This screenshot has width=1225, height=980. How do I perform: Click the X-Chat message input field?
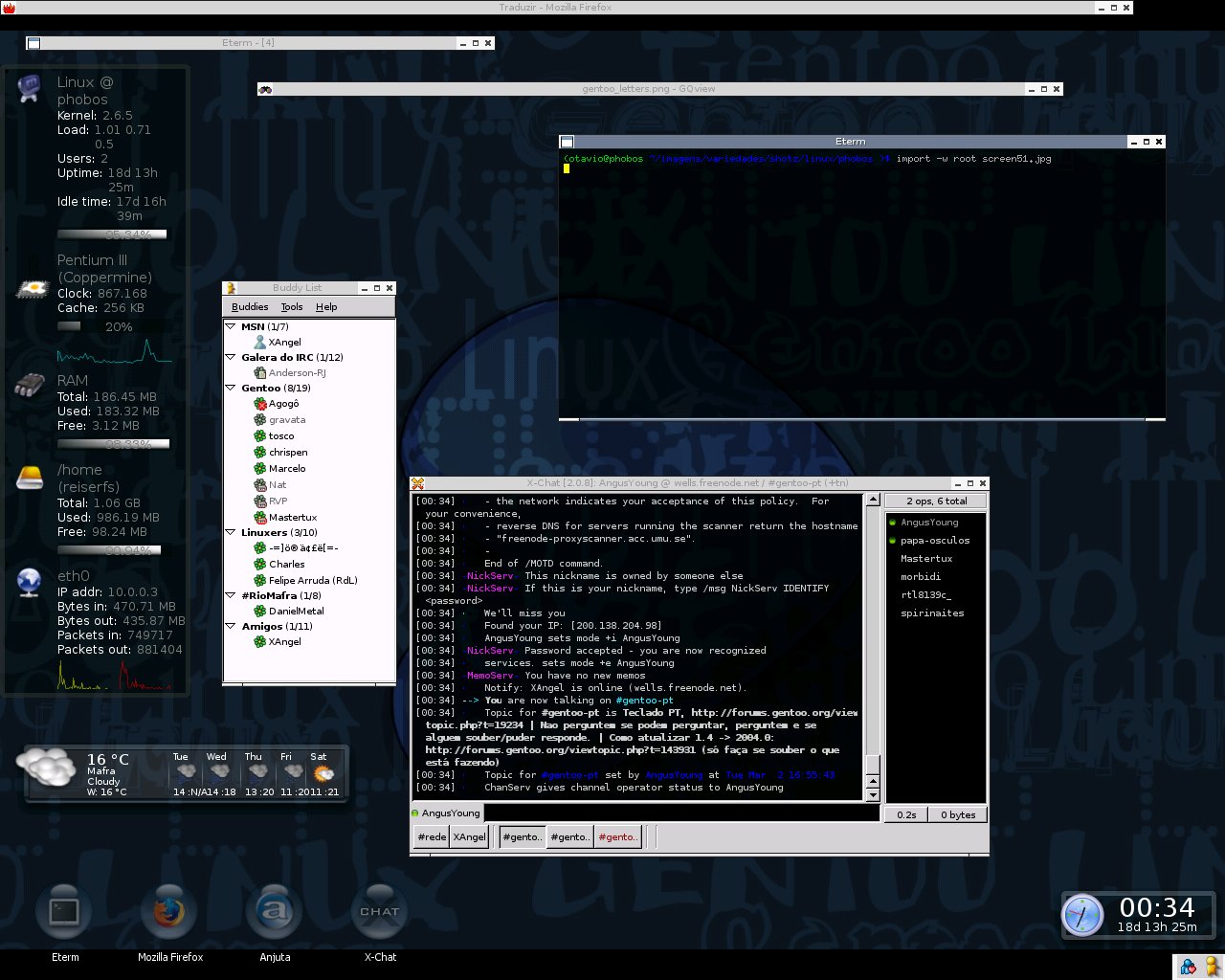click(682, 813)
